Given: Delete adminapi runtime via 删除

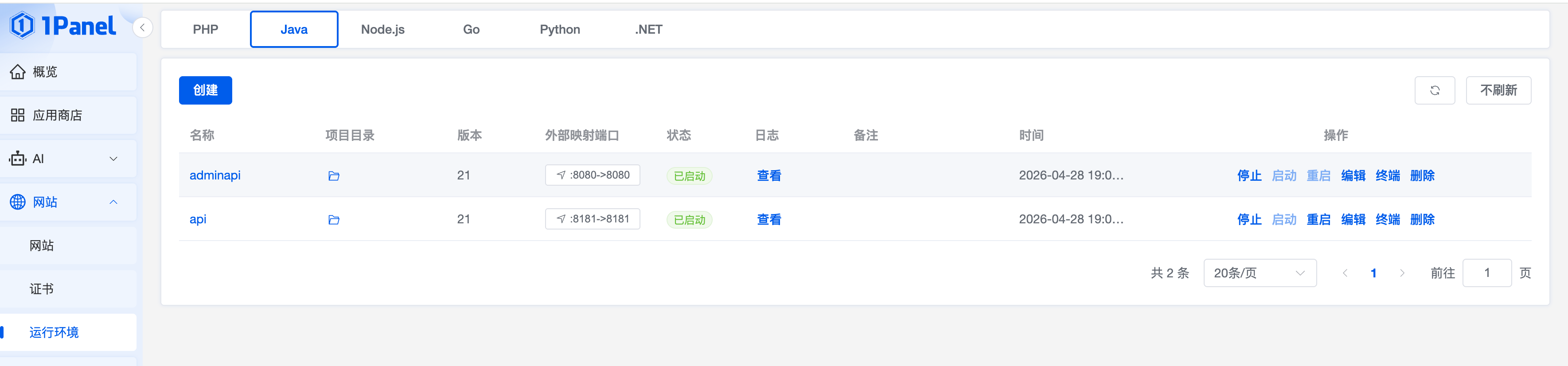Looking at the screenshot, I should 1422,175.
